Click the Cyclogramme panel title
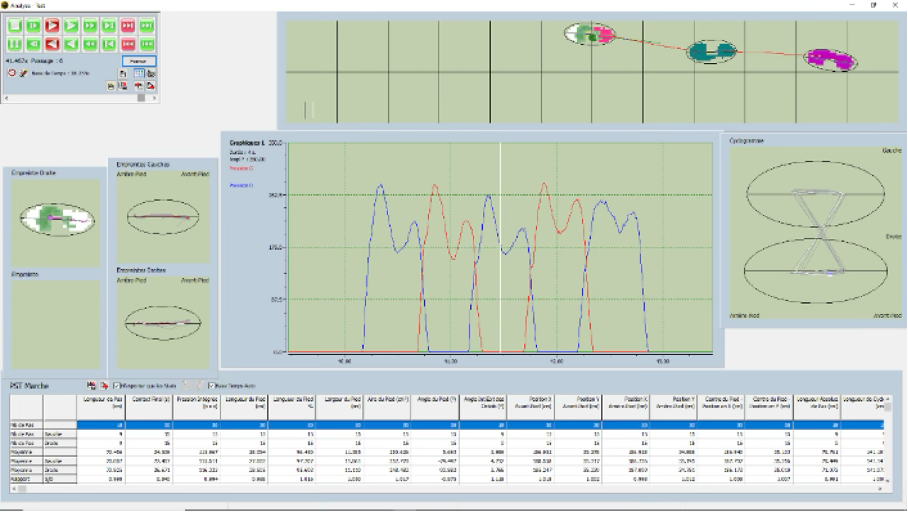 (746, 141)
